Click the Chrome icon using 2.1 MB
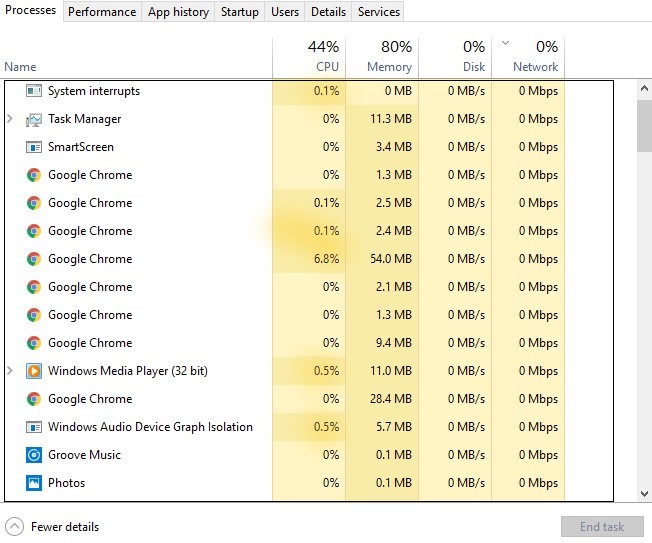The image size is (652, 543). point(34,287)
